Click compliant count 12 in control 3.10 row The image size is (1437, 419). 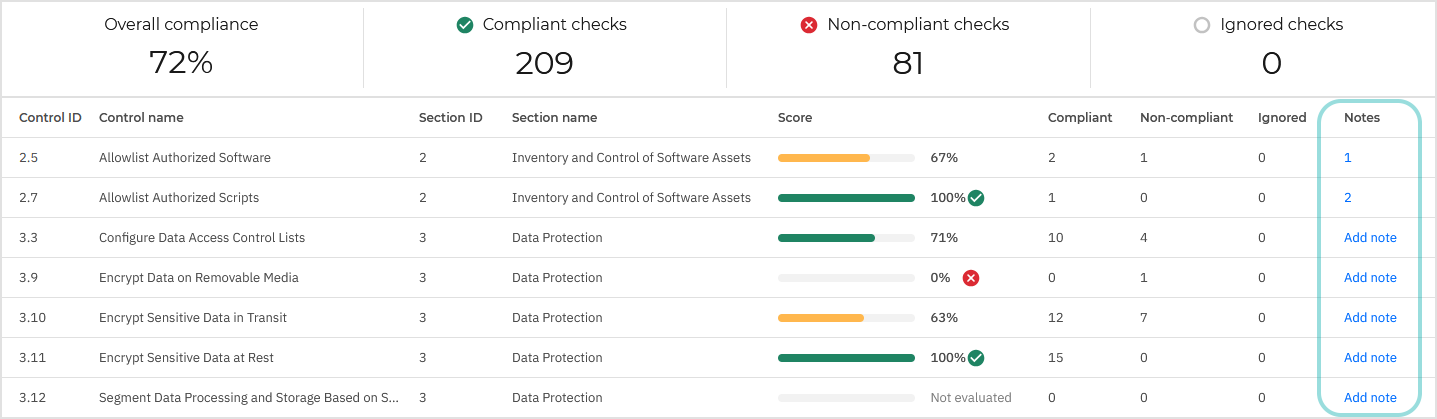1055,318
